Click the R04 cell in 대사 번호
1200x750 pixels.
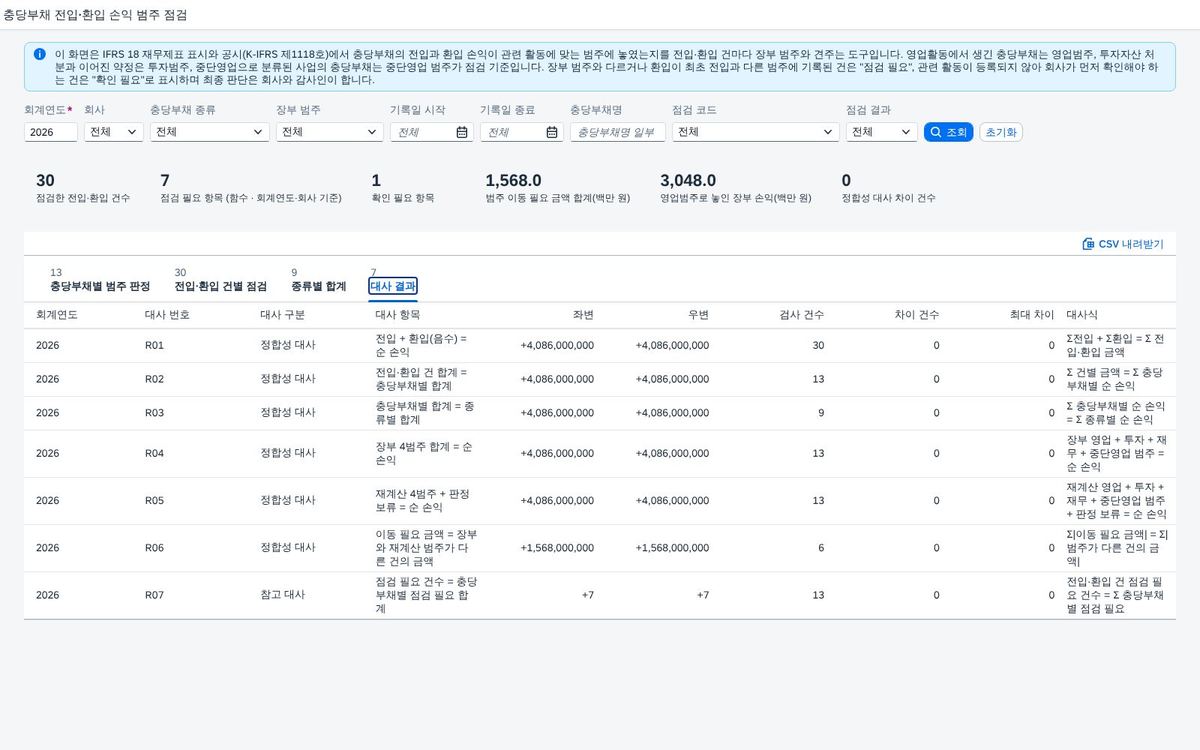(x=154, y=454)
